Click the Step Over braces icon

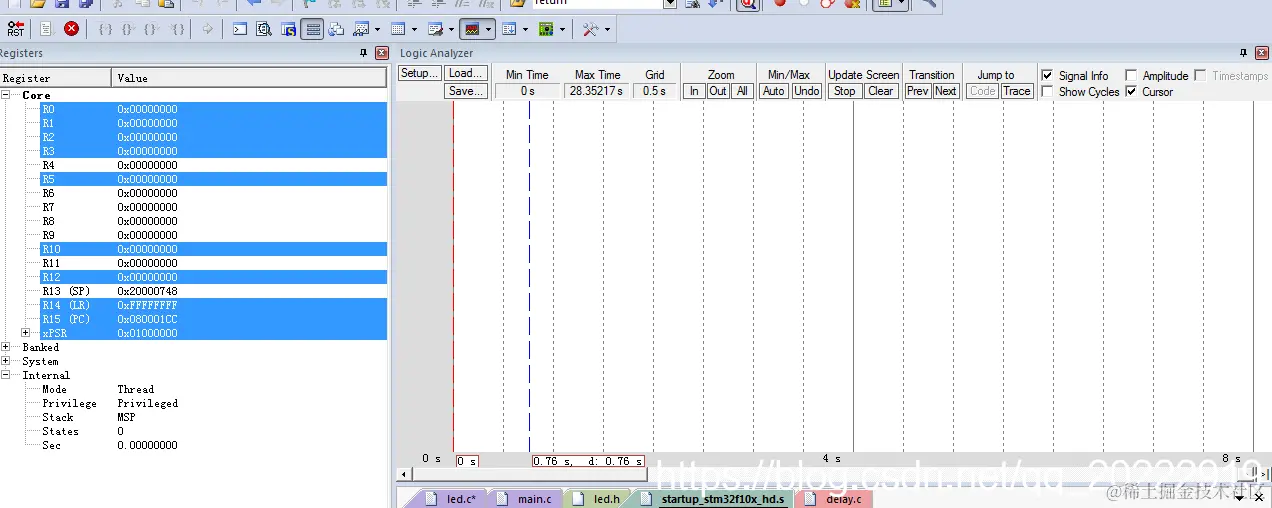[129, 29]
